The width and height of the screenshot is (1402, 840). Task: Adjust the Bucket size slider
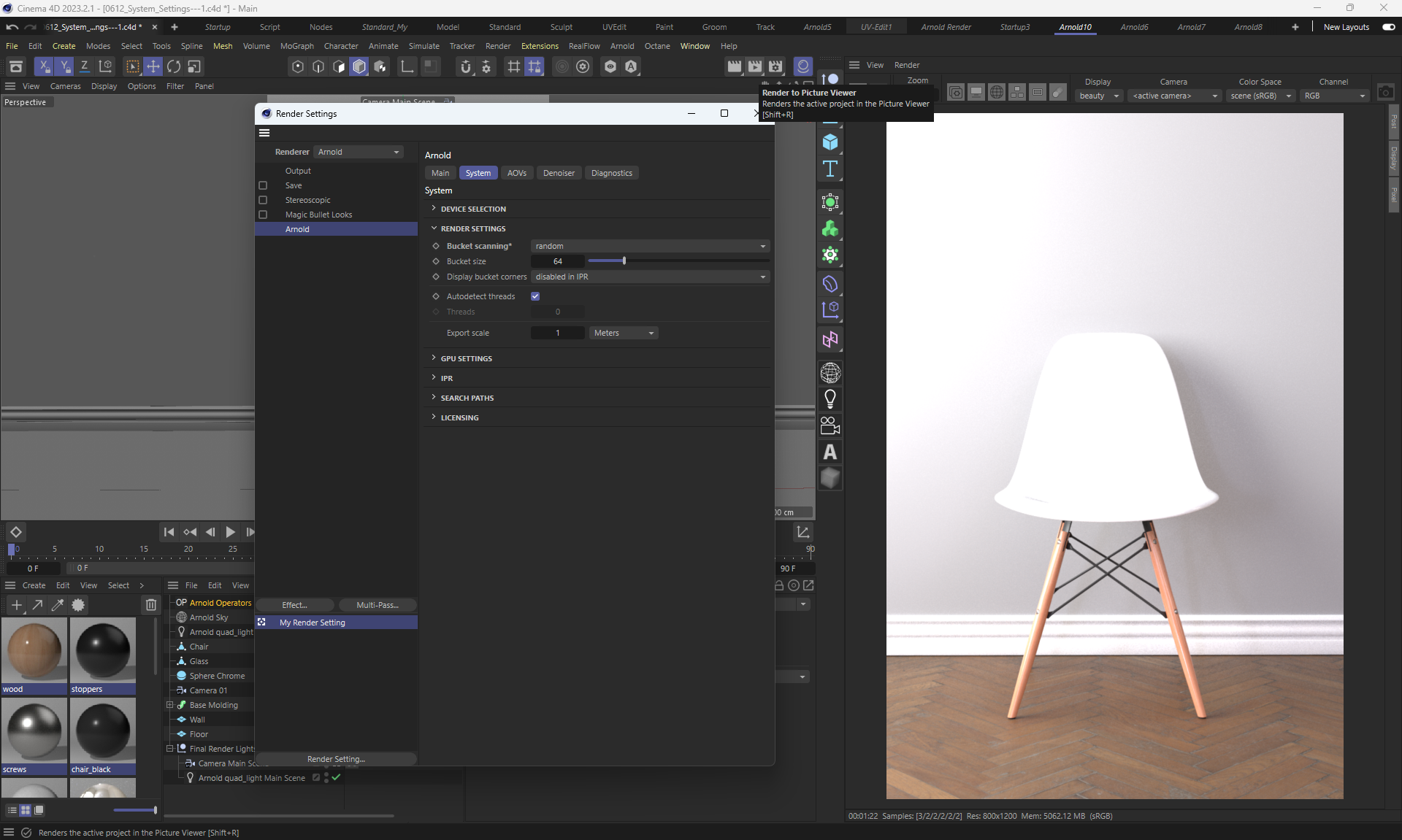coord(624,261)
